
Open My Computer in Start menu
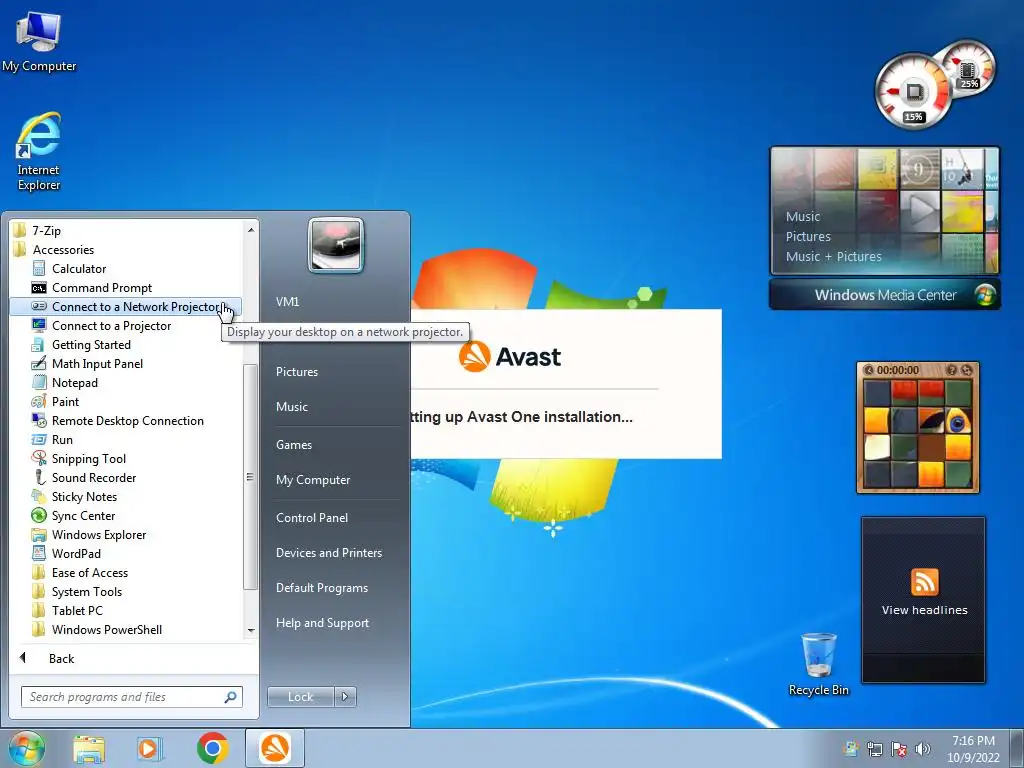pos(313,480)
